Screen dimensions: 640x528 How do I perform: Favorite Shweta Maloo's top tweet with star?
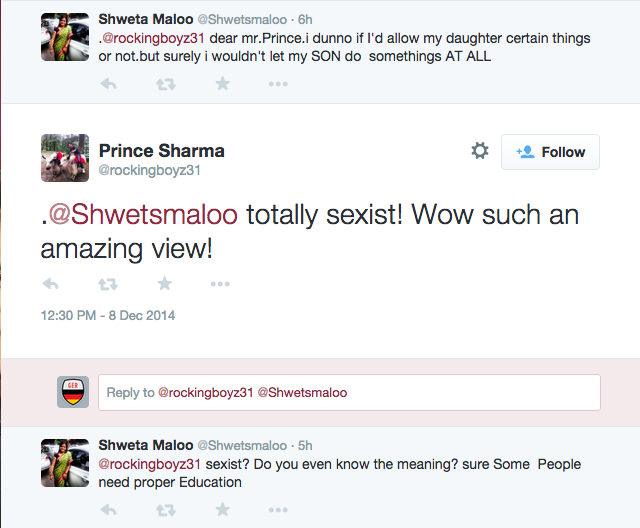tap(222, 84)
